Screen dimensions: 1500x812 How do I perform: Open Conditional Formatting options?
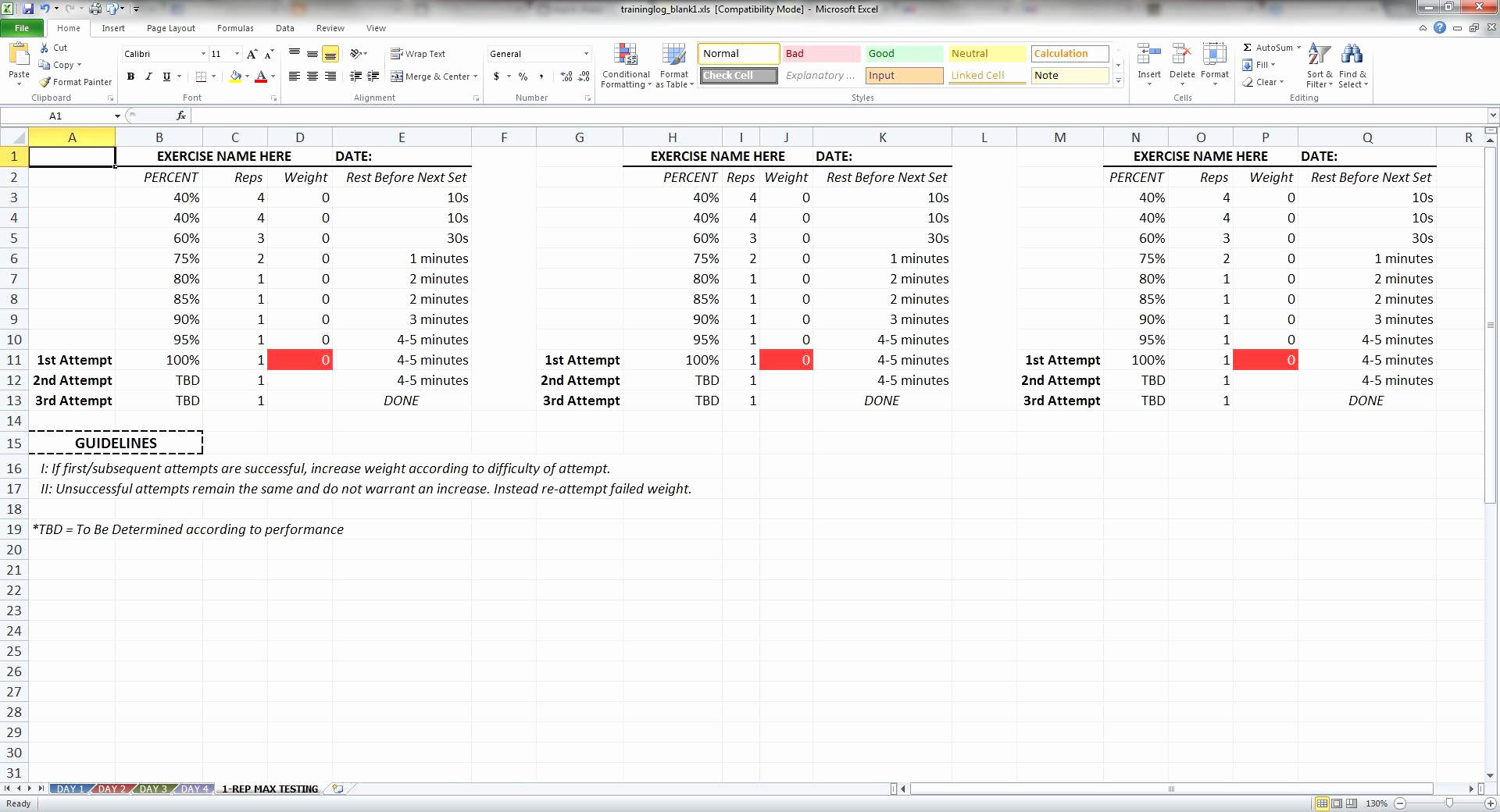point(625,66)
